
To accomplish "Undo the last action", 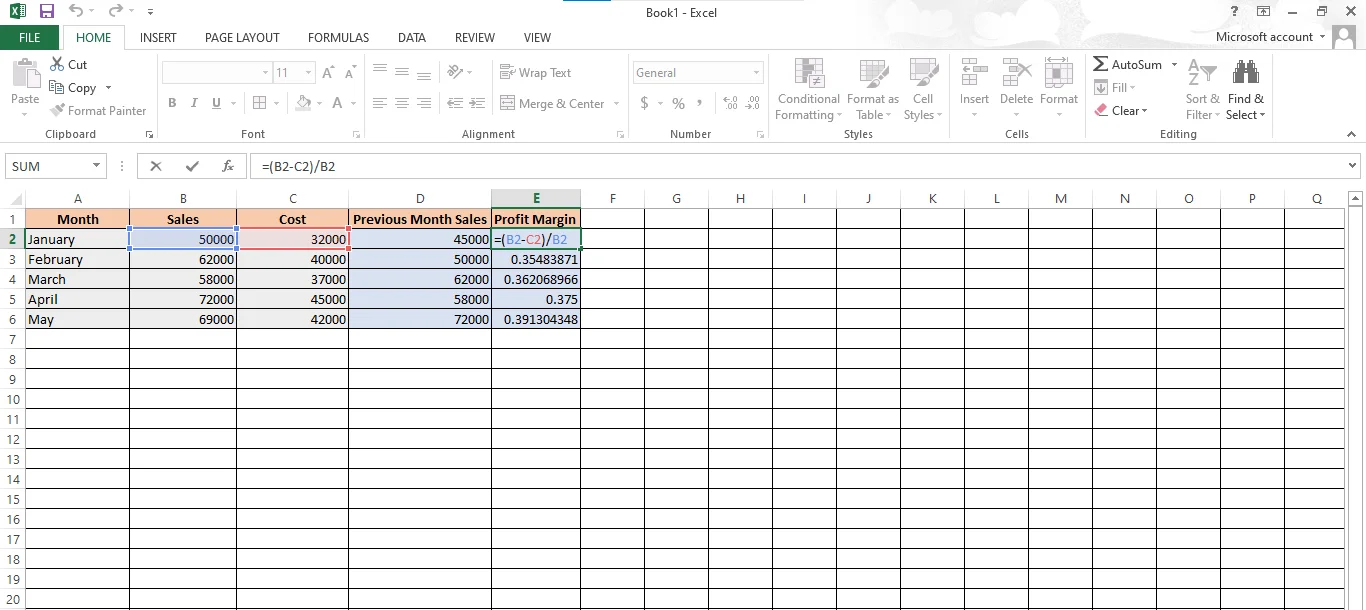I will point(77,11).
